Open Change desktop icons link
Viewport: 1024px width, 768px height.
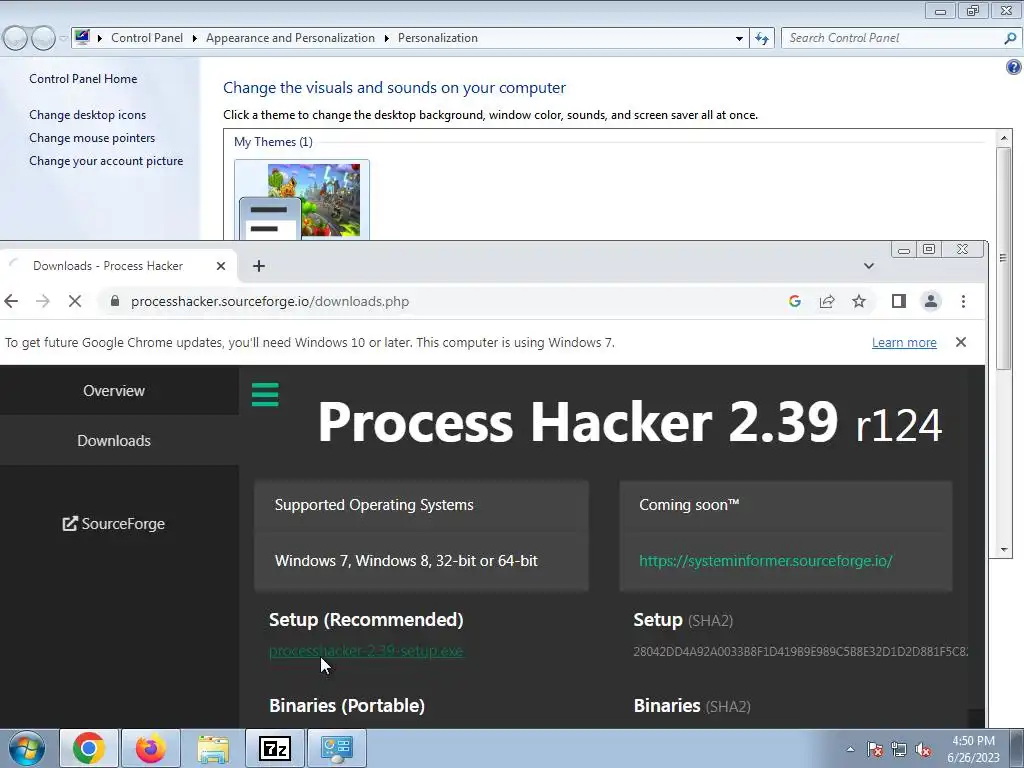88,115
